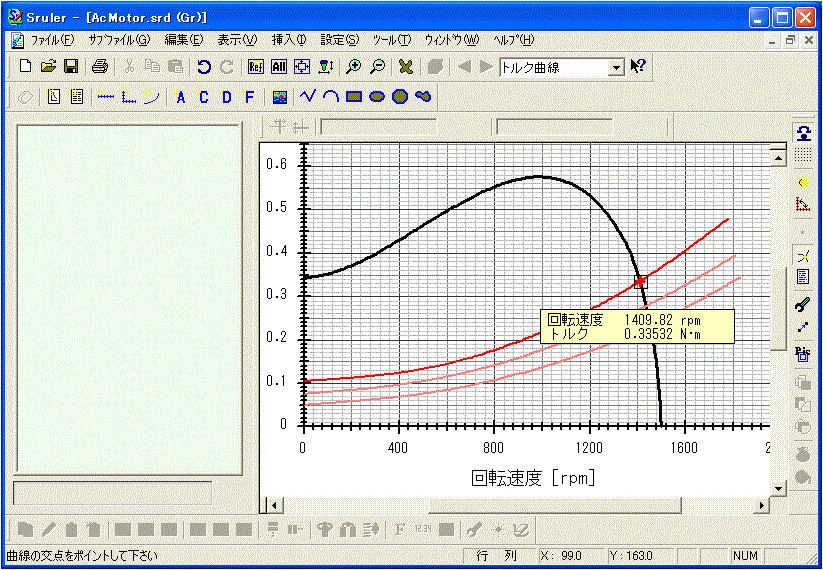Click the red intersection marker on graph

(640, 282)
